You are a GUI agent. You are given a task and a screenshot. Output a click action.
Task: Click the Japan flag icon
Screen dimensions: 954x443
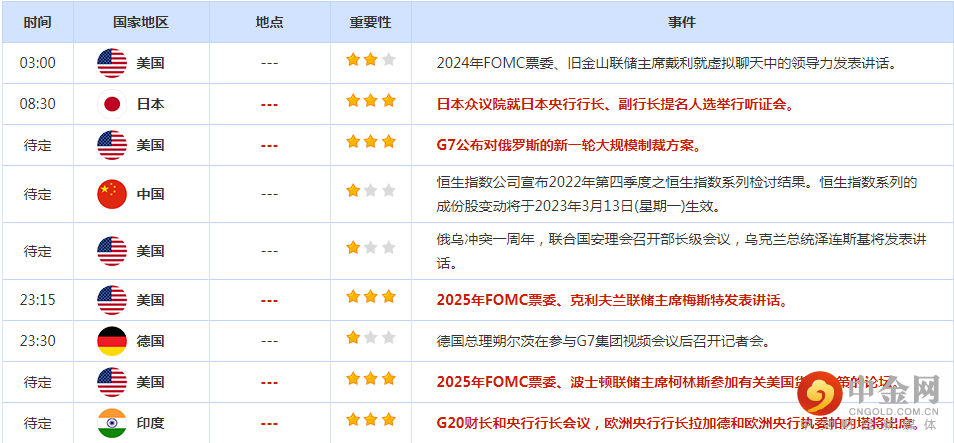pos(112,104)
